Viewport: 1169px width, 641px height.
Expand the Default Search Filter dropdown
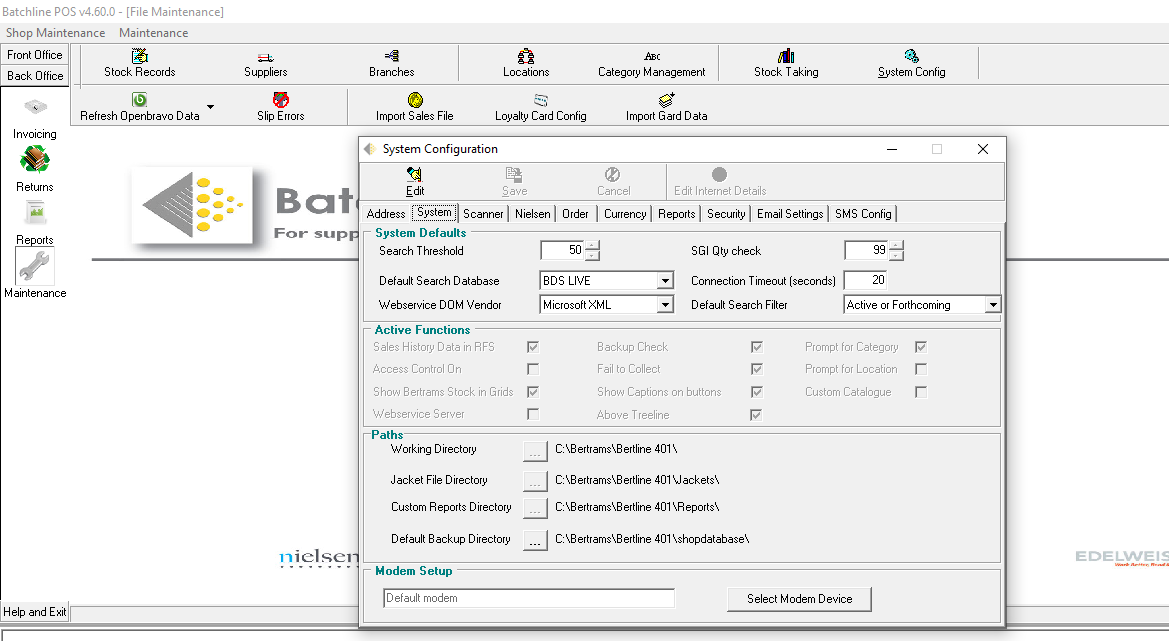[992, 305]
